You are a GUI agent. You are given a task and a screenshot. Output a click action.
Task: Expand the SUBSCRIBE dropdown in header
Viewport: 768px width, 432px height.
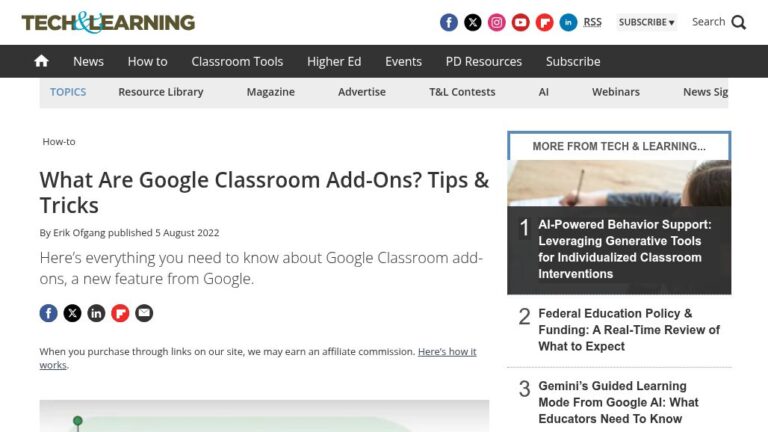(x=647, y=23)
